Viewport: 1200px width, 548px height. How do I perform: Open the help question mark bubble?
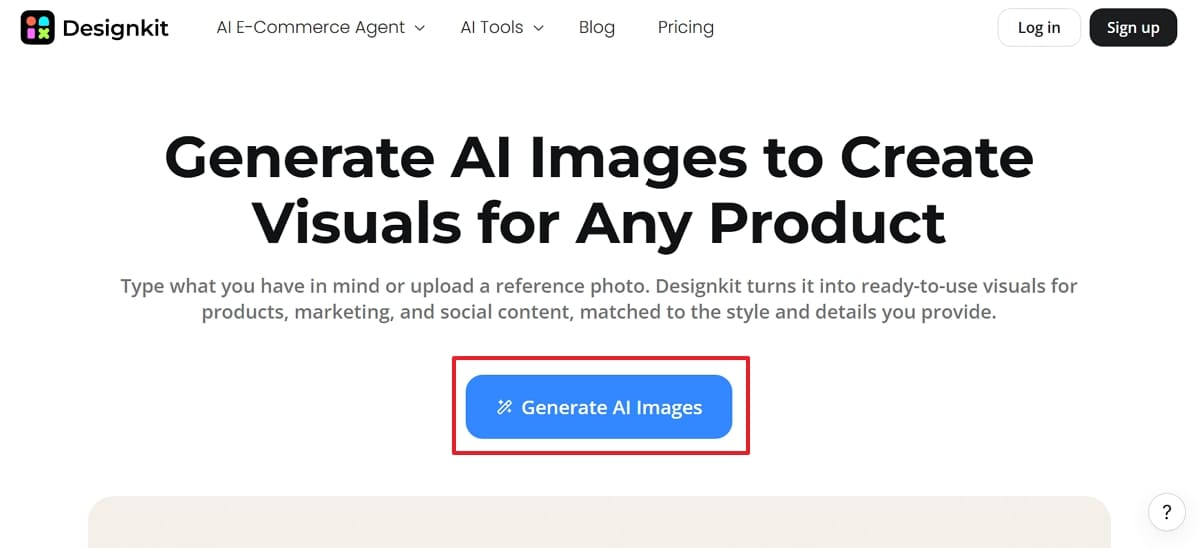click(x=1166, y=512)
